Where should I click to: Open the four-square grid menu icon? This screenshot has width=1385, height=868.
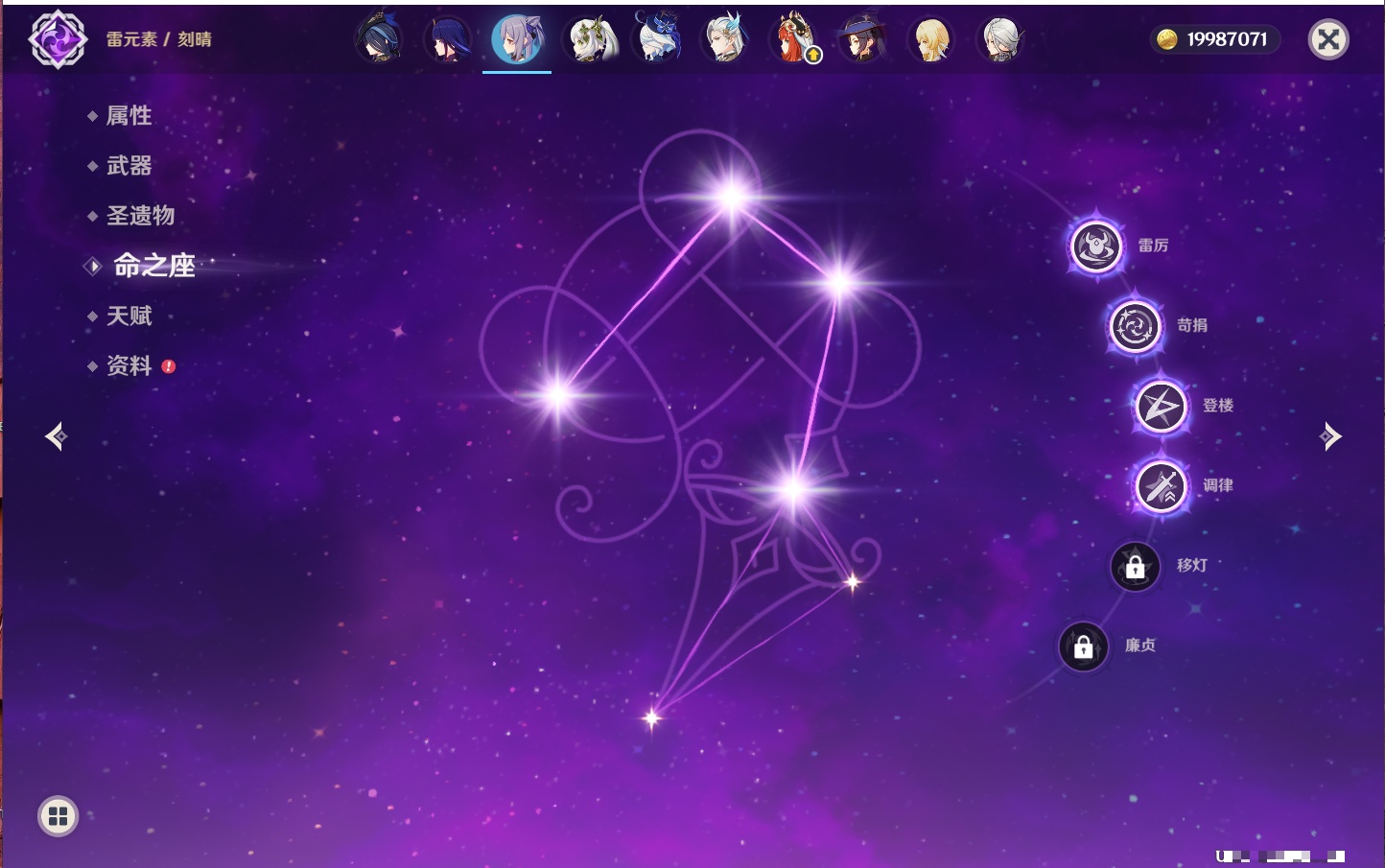click(58, 816)
